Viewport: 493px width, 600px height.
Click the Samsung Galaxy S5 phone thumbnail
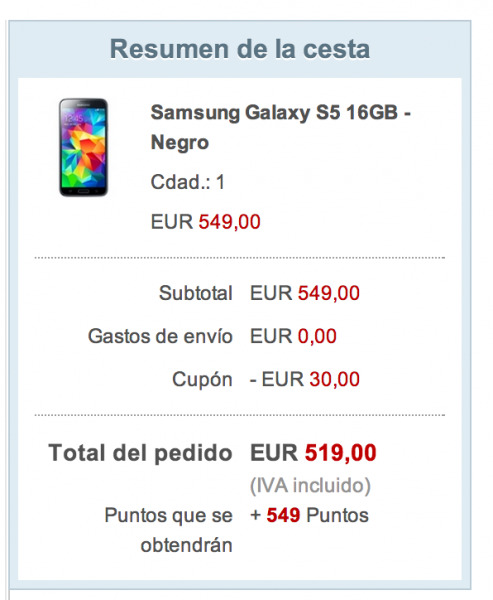pyautogui.click(x=83, y=147)
